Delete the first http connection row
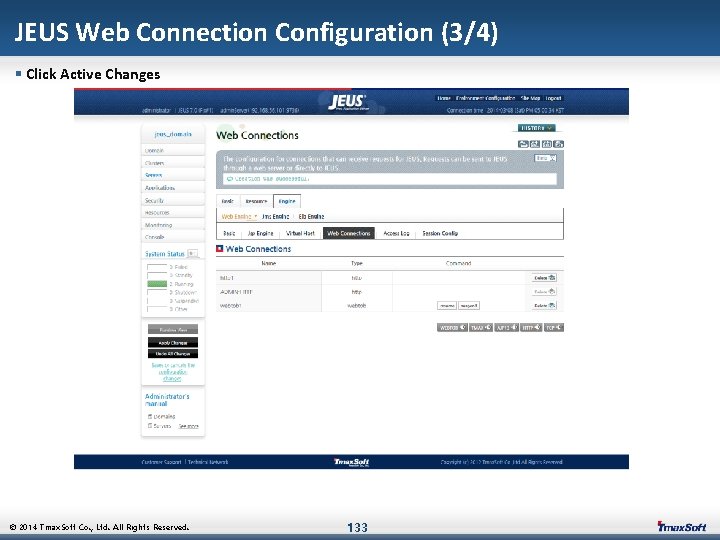This screenshot has height=540, width=720. pos(545,278)
